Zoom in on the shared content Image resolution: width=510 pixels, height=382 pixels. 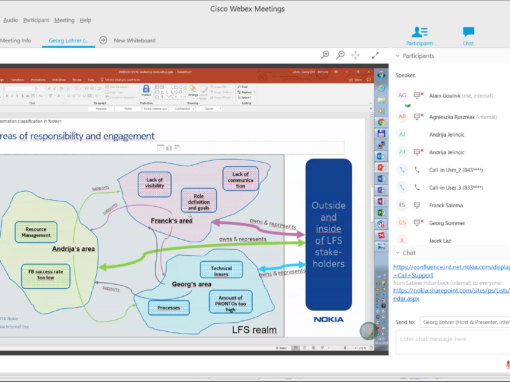point(325,55)
